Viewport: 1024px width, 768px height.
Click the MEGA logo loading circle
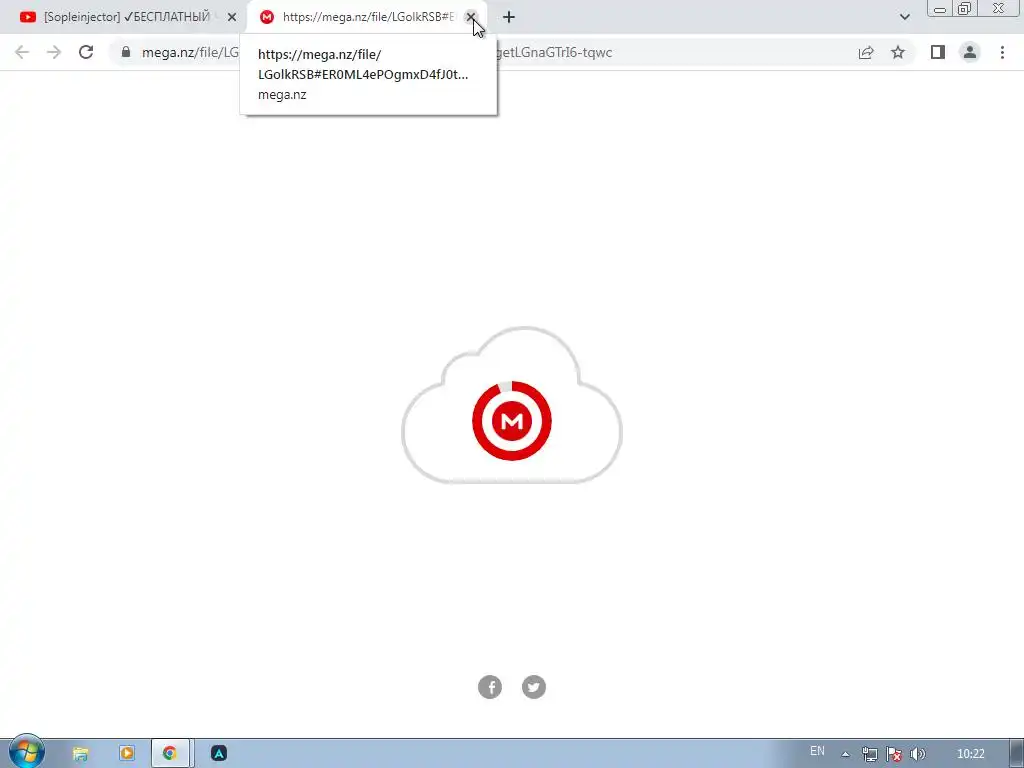point(512,421)
